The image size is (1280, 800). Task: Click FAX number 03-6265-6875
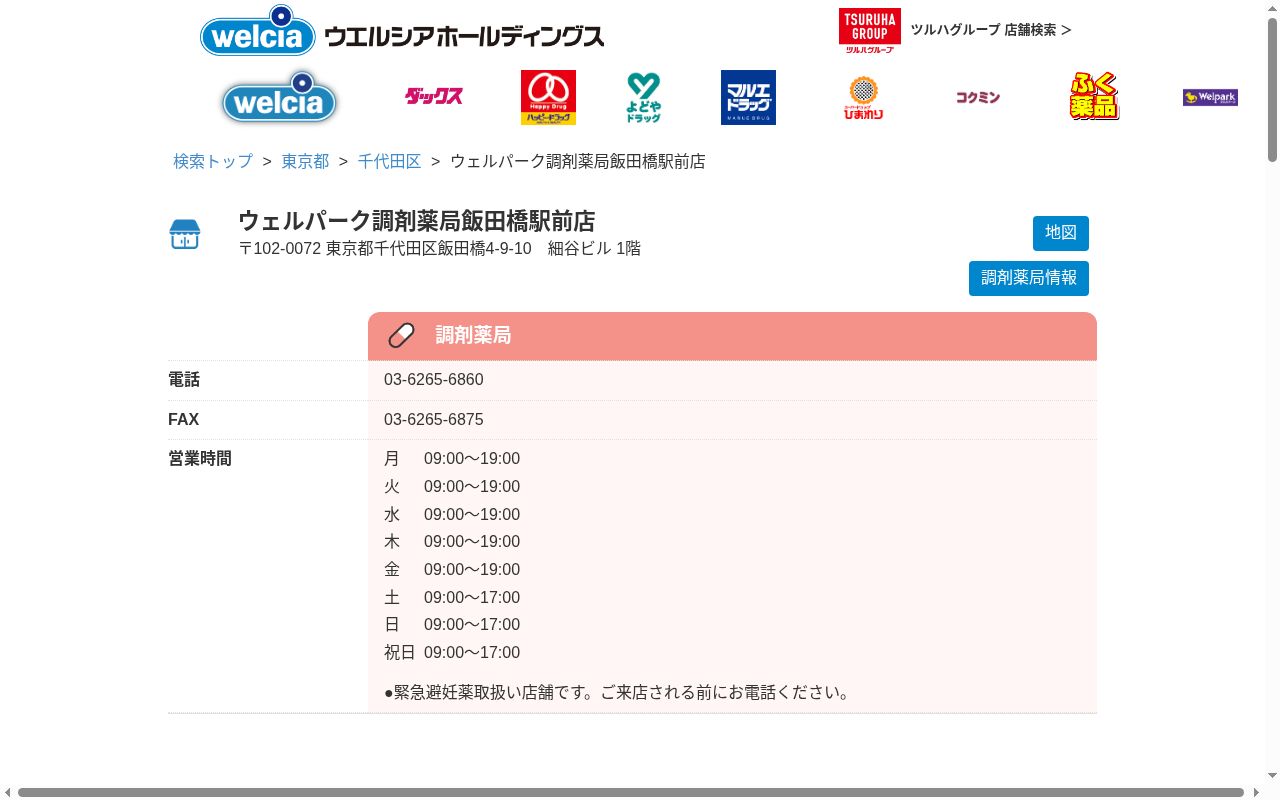click(434, 420)
